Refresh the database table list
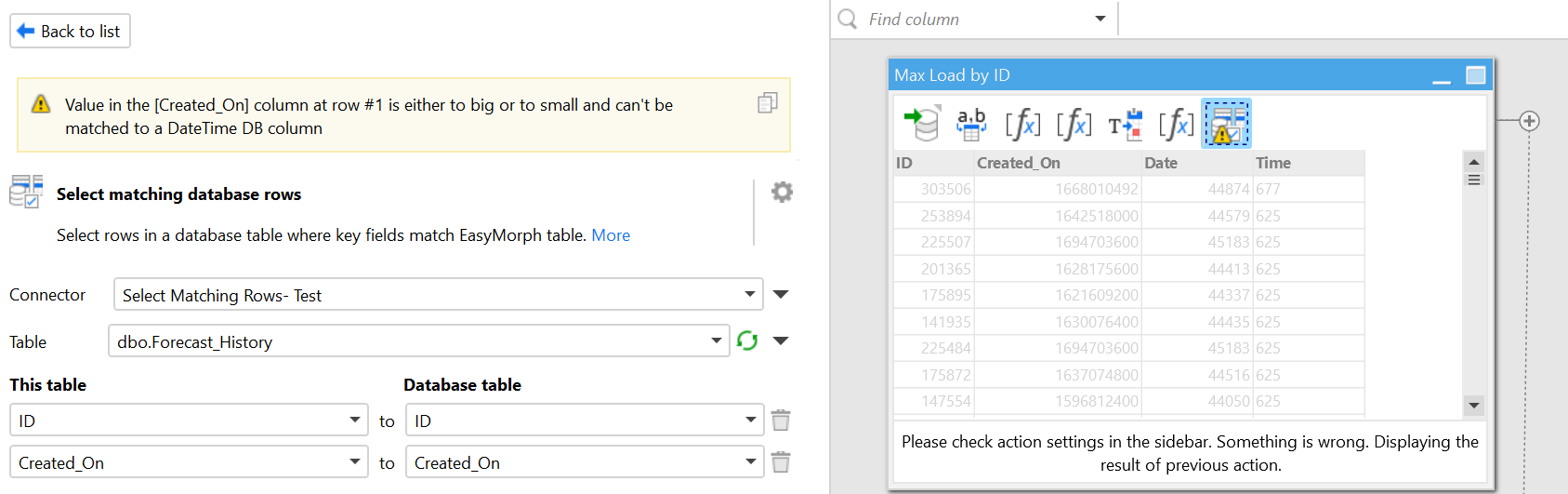This screenshot has height=494, width=1568. pyautogui.click(x=747, y=340)
